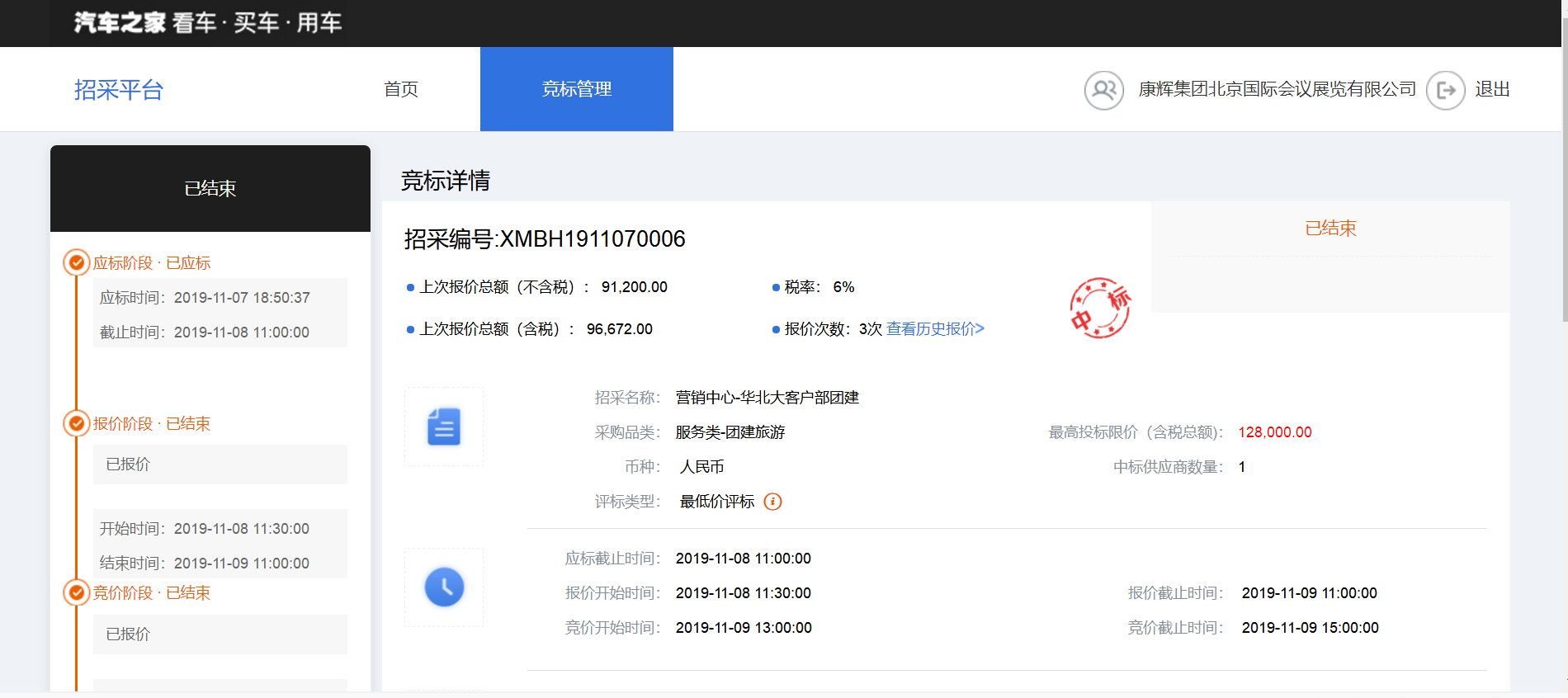Open the 首页 tab
The height and width of the screenshot is (698, 1568).
401,89
